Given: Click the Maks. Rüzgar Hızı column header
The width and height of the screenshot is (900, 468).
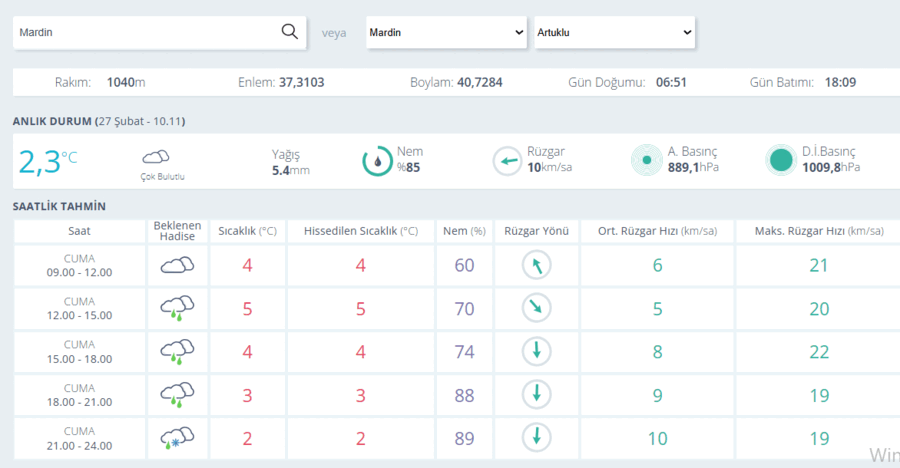Looking at the screenshot, I should click(x=819, y=231).
